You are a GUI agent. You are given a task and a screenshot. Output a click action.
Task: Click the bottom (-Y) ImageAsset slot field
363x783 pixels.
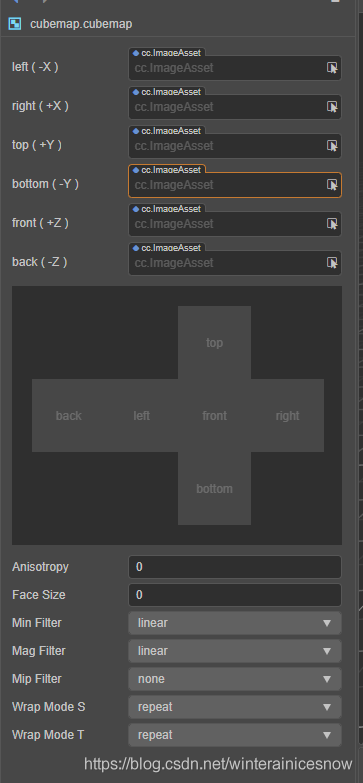[235, 185]
